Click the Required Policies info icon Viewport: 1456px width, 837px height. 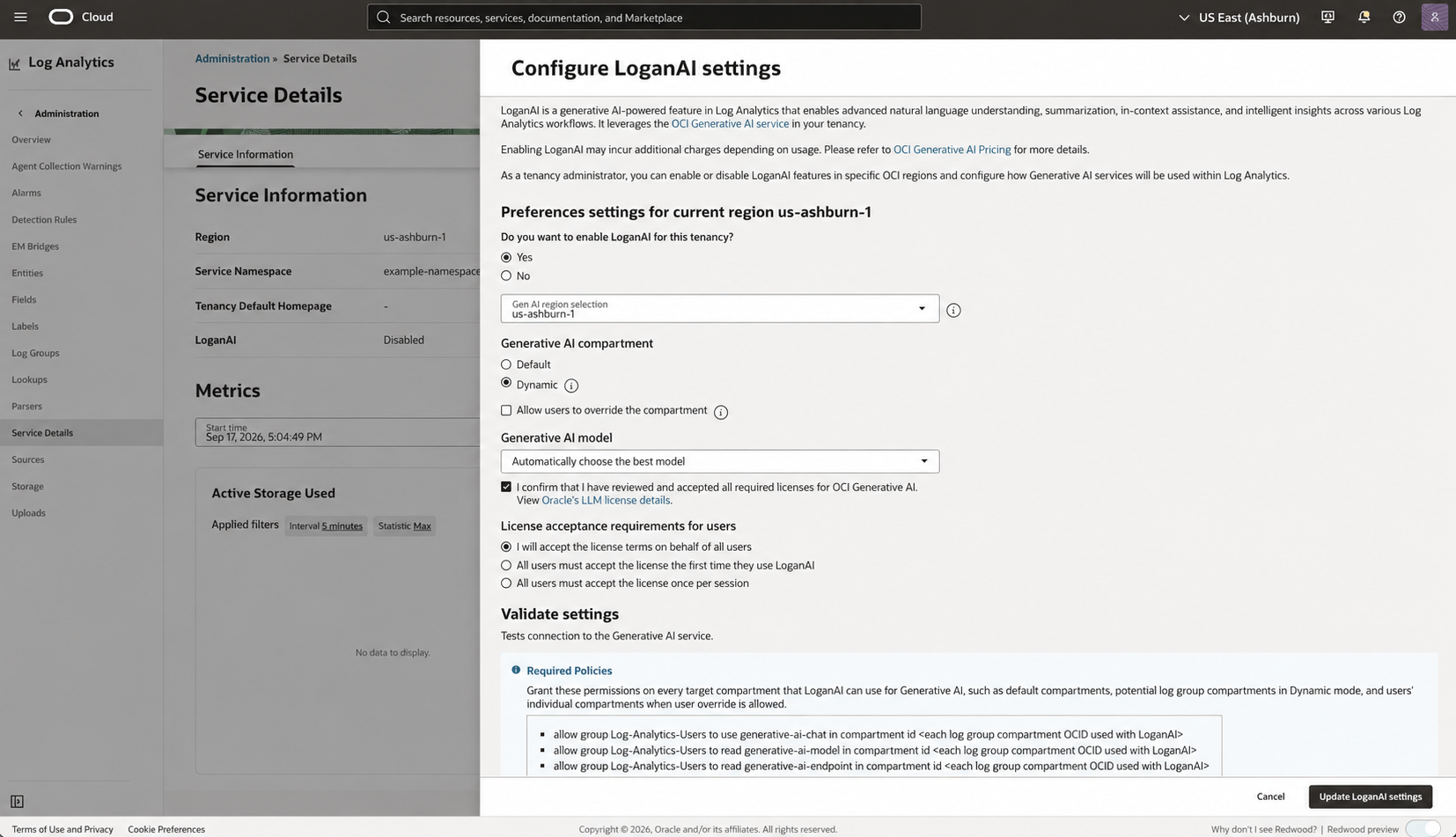516,670
